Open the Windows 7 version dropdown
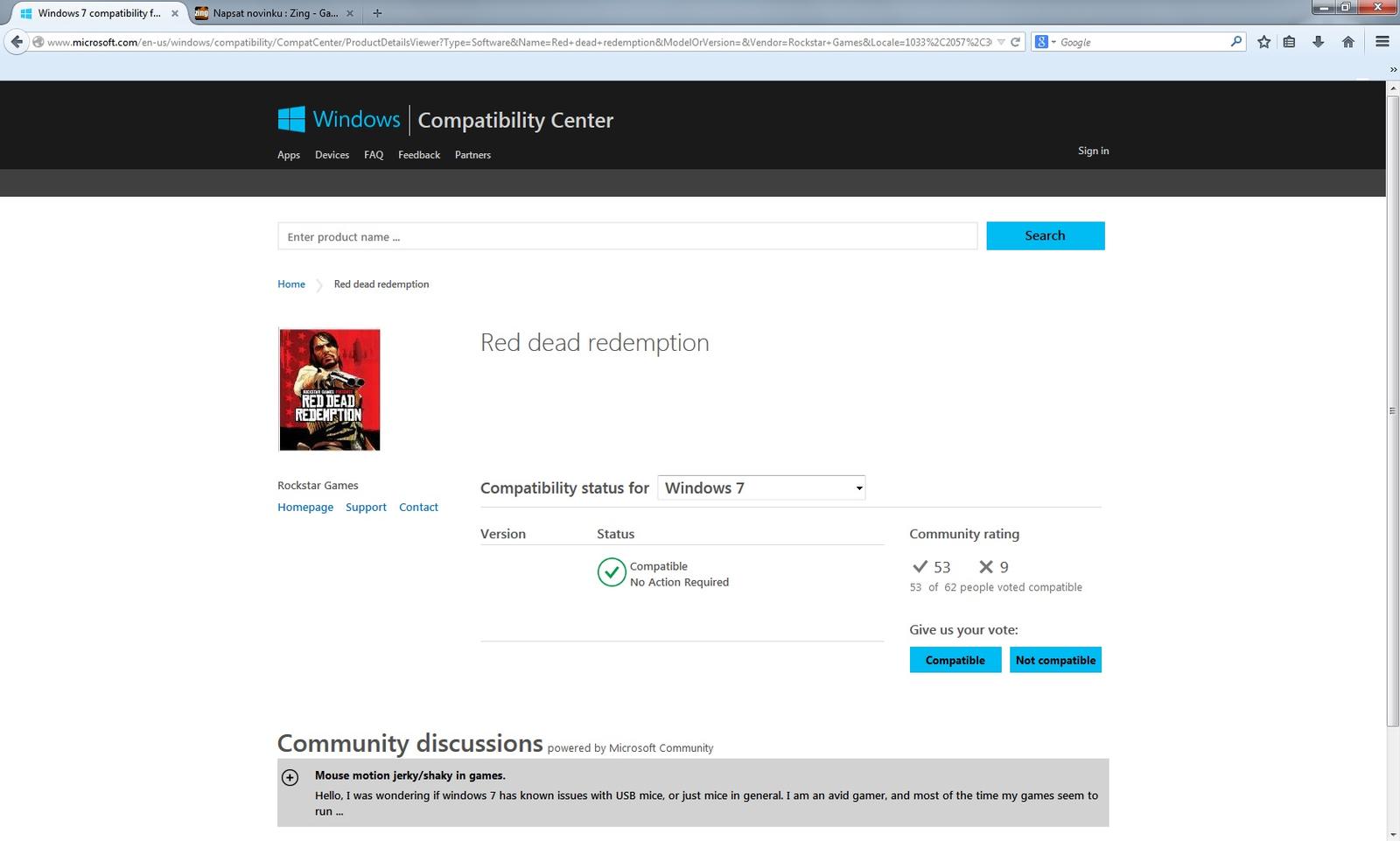 [x=761, y=488]
